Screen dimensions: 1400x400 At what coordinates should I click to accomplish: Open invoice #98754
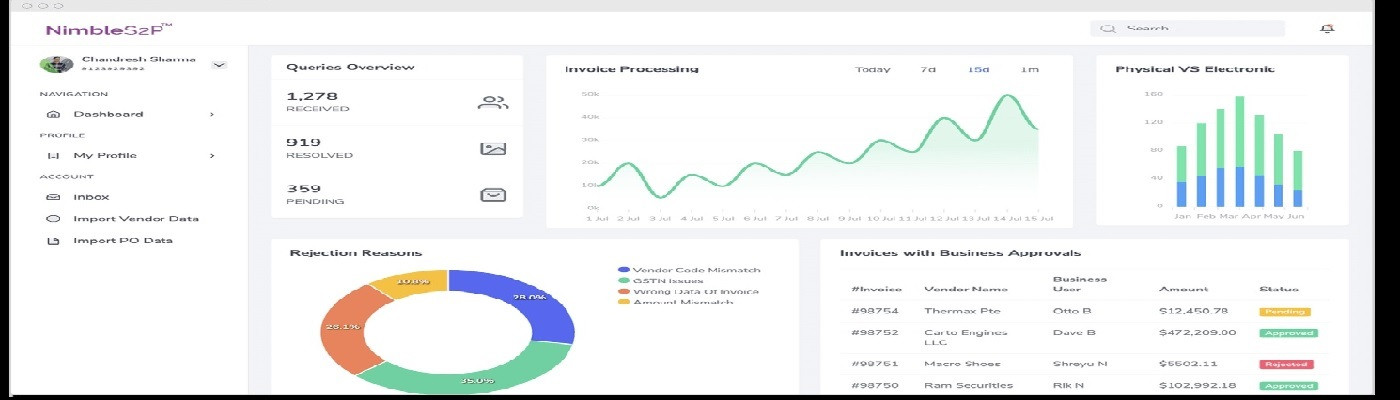(x=874, y=311)
